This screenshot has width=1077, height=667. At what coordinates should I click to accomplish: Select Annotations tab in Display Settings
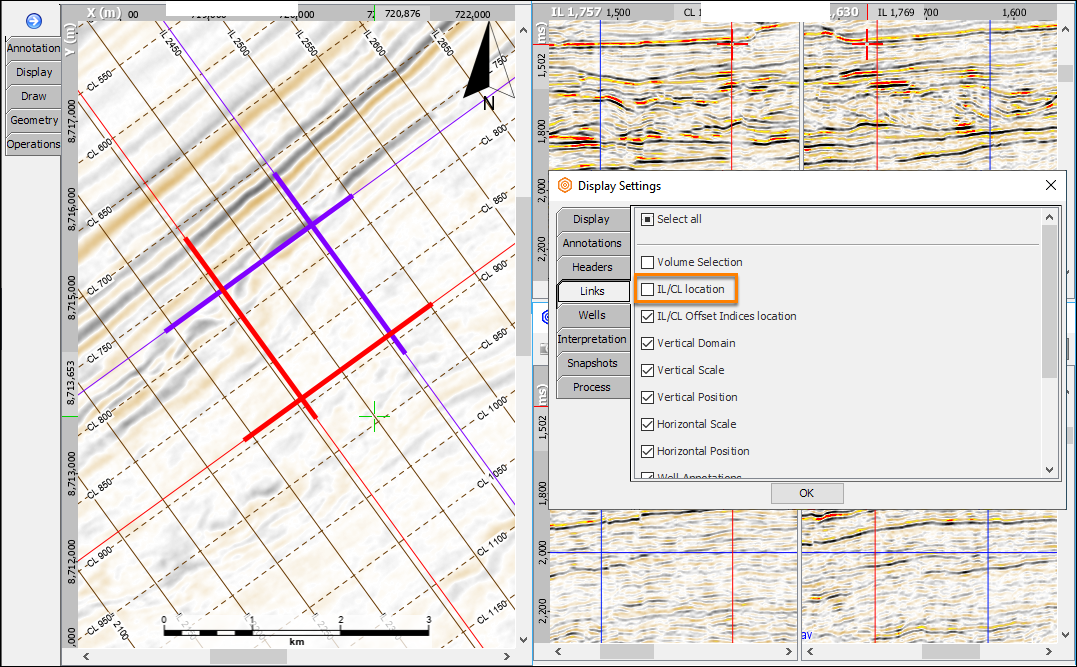[x=592, y=243]
